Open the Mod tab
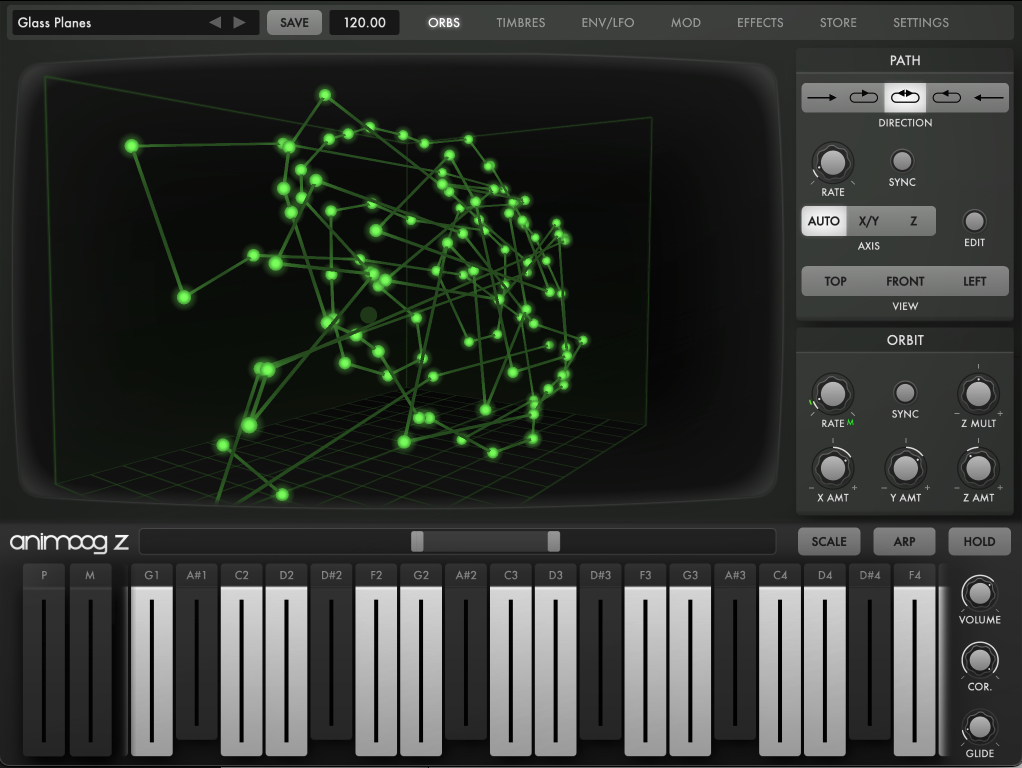This screenshot has width=1022, height=768. click(686, 23)
